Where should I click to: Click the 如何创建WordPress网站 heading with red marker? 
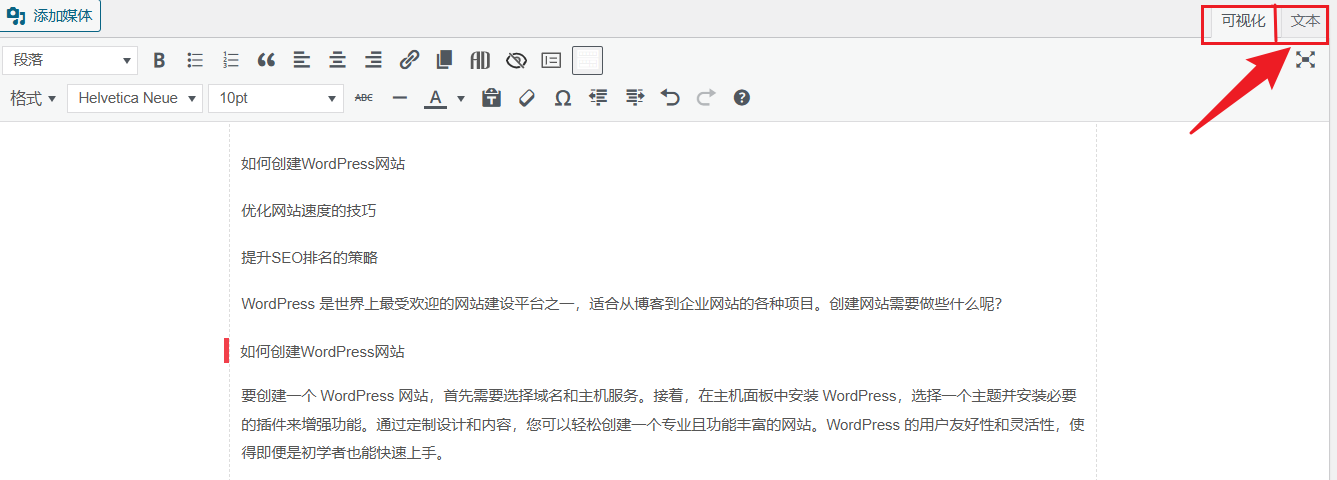tap(322, 352)
